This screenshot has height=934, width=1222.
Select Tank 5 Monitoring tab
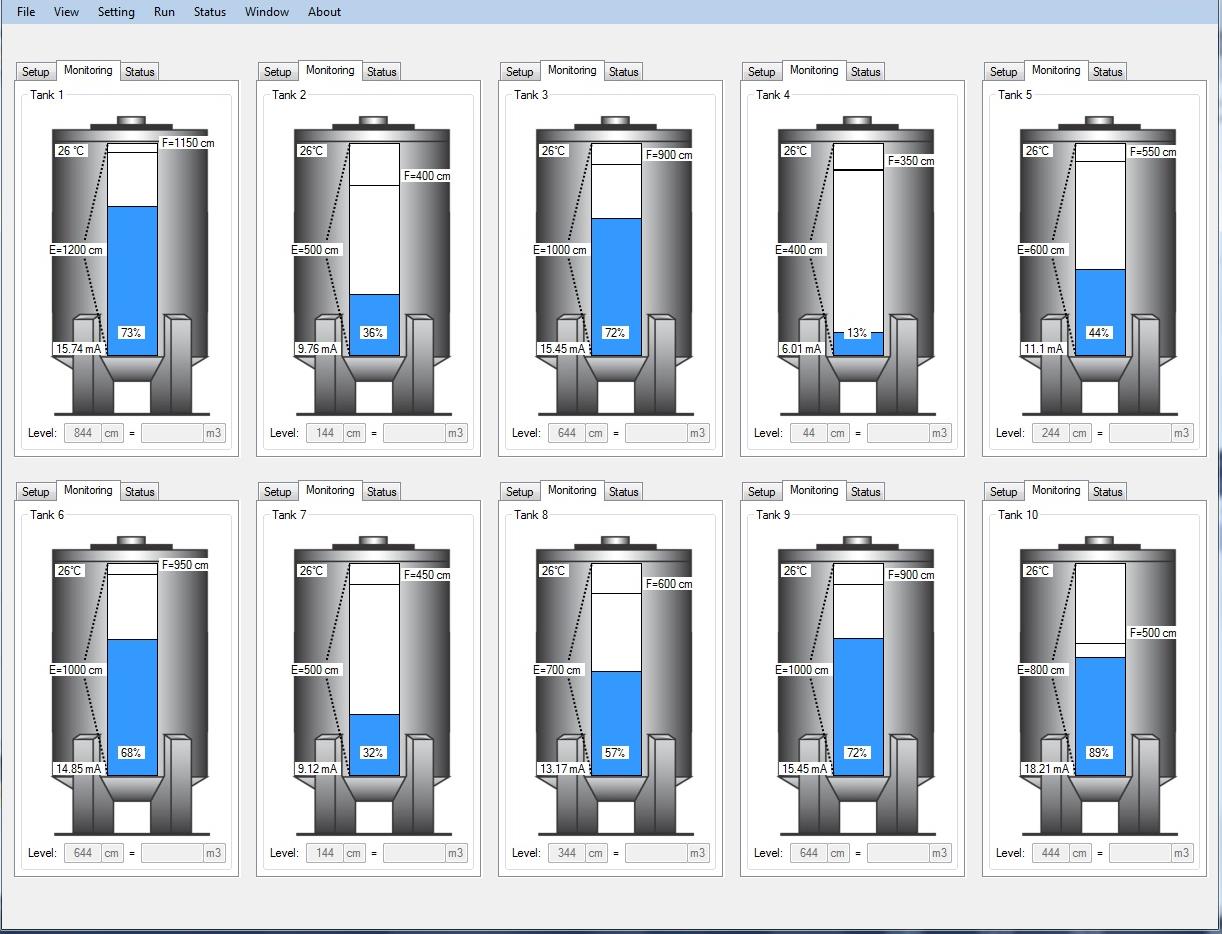(1055, 71)
